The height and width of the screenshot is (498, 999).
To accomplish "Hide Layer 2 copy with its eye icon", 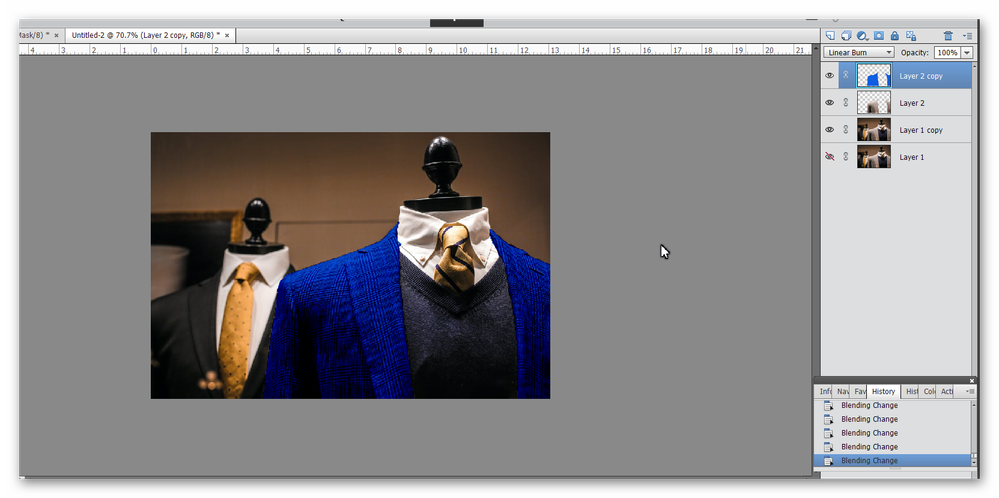I will click(830, 75).
